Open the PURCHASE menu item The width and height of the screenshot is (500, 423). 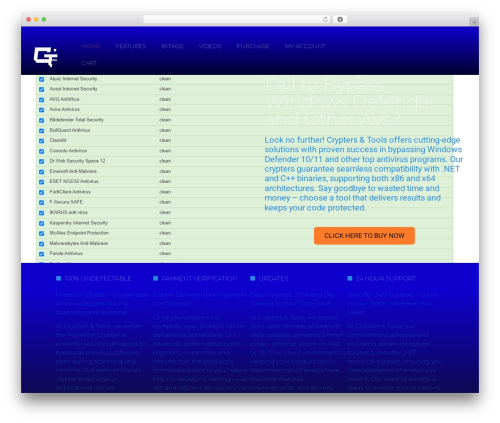pos(253,46)
